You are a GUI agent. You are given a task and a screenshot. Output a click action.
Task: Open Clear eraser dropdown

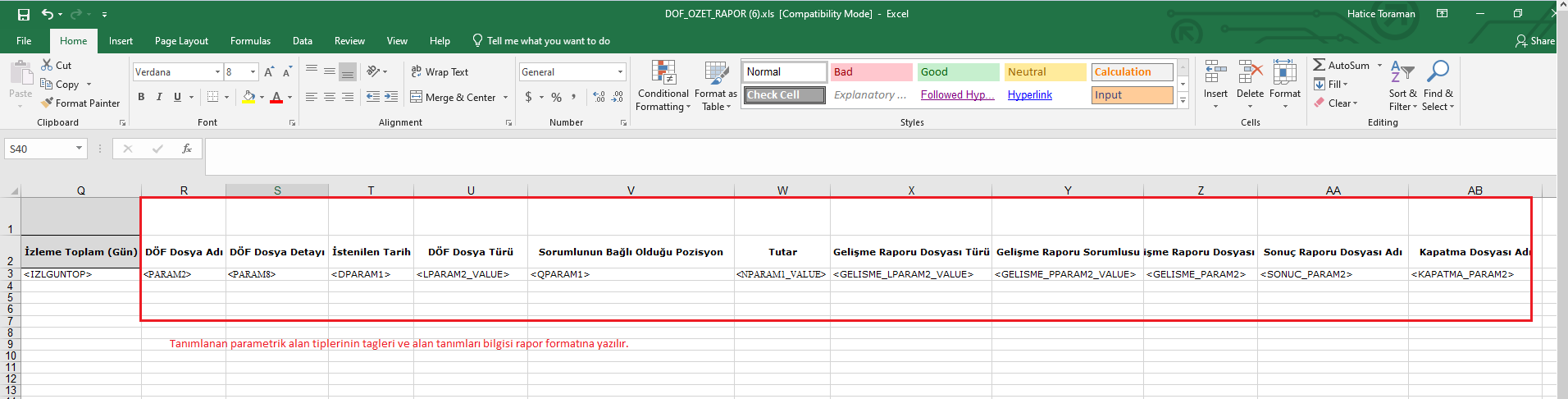1336,103
